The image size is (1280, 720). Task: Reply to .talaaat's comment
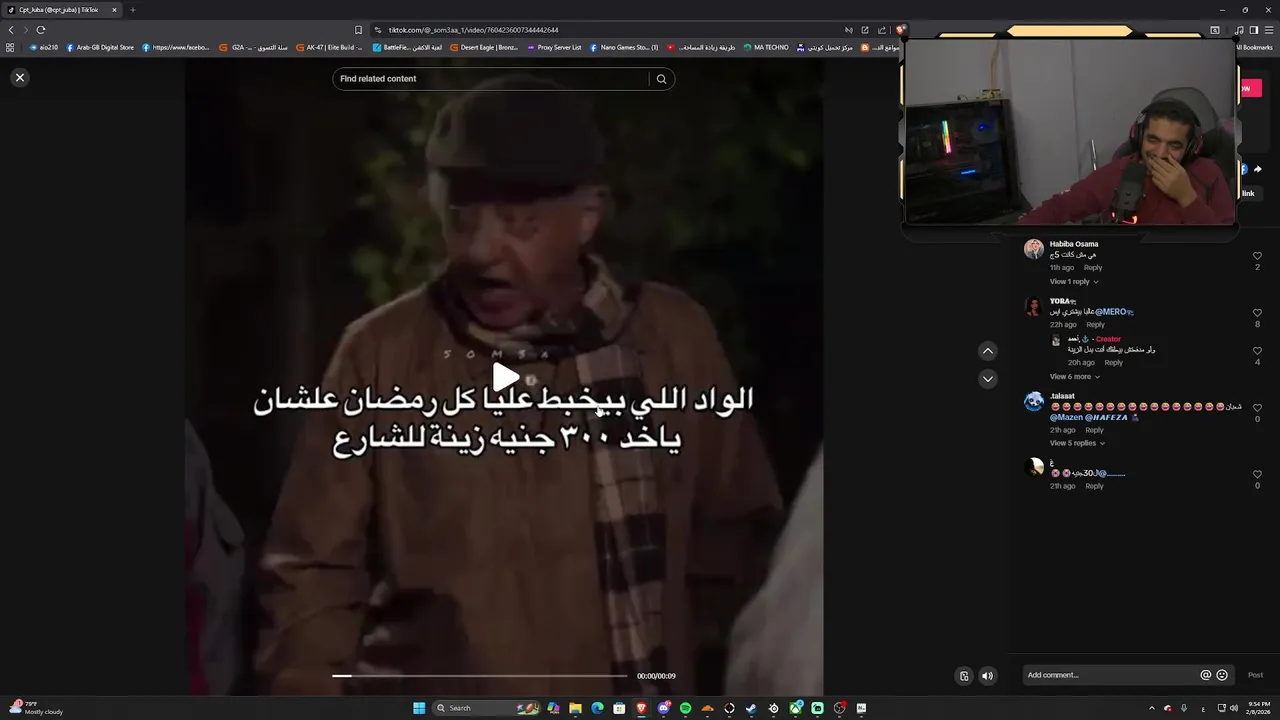(1094, 430)
